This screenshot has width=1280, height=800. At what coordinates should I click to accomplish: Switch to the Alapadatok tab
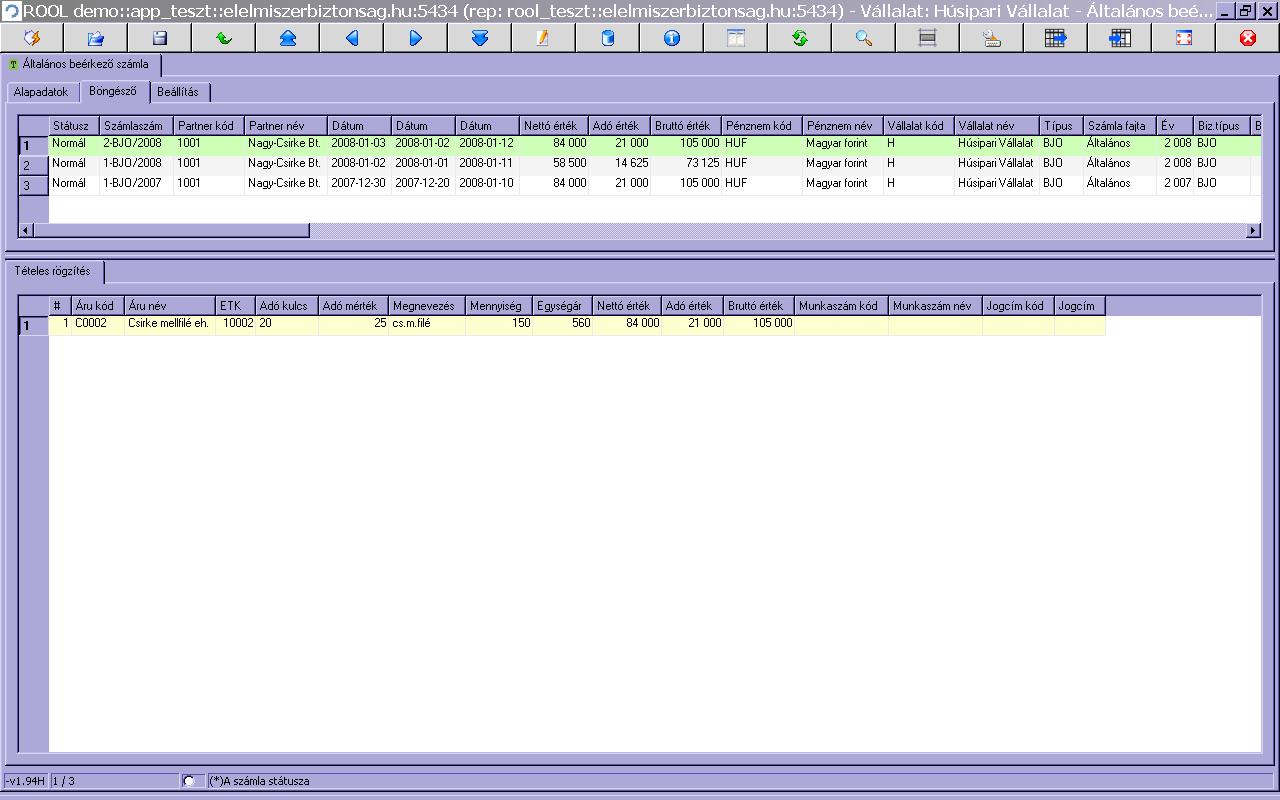pyautogui.click(x=41, y=92)
